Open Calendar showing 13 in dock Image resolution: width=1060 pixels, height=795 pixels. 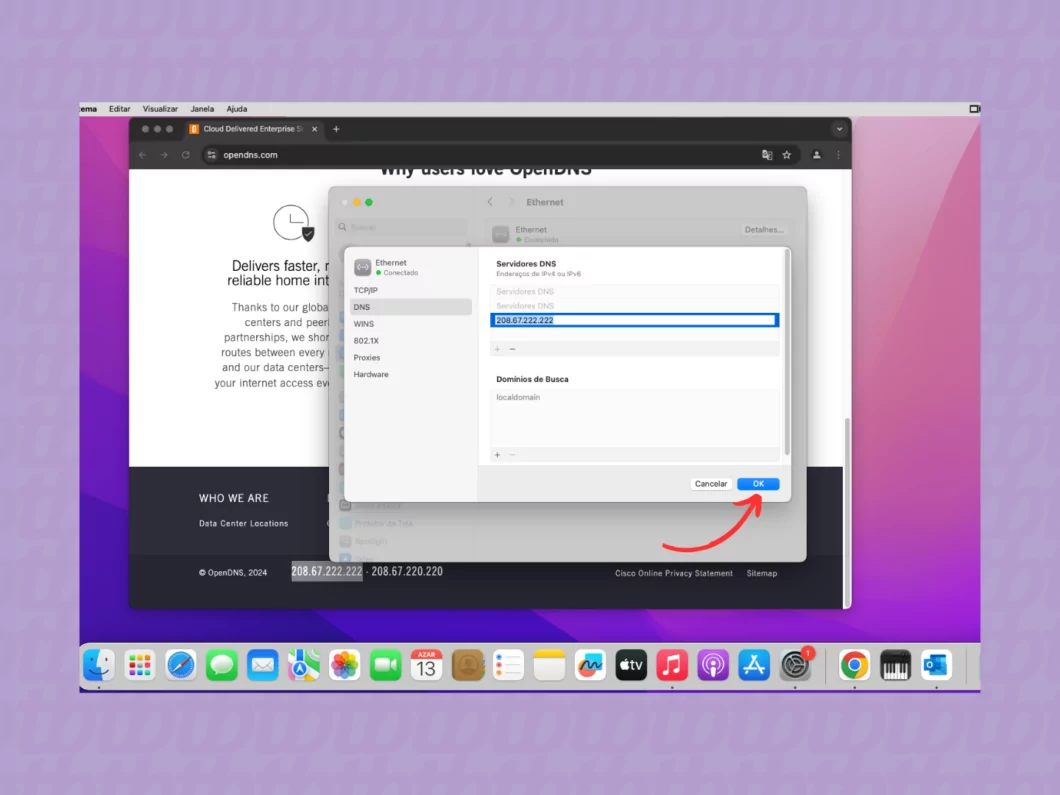(426, 665)
